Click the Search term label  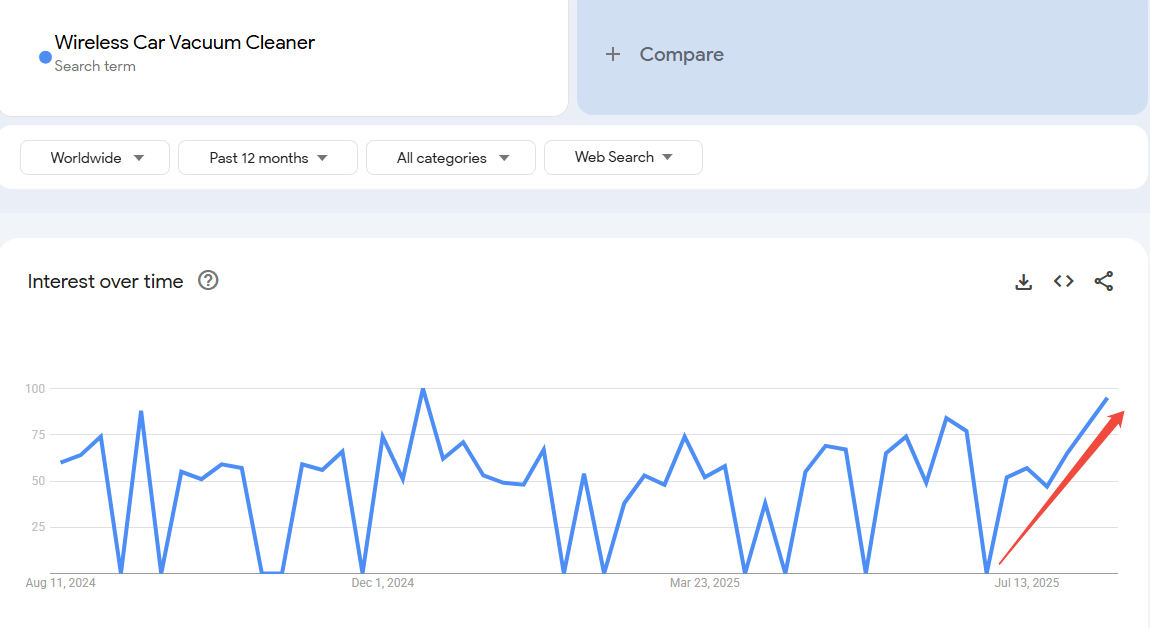[96, 66]
